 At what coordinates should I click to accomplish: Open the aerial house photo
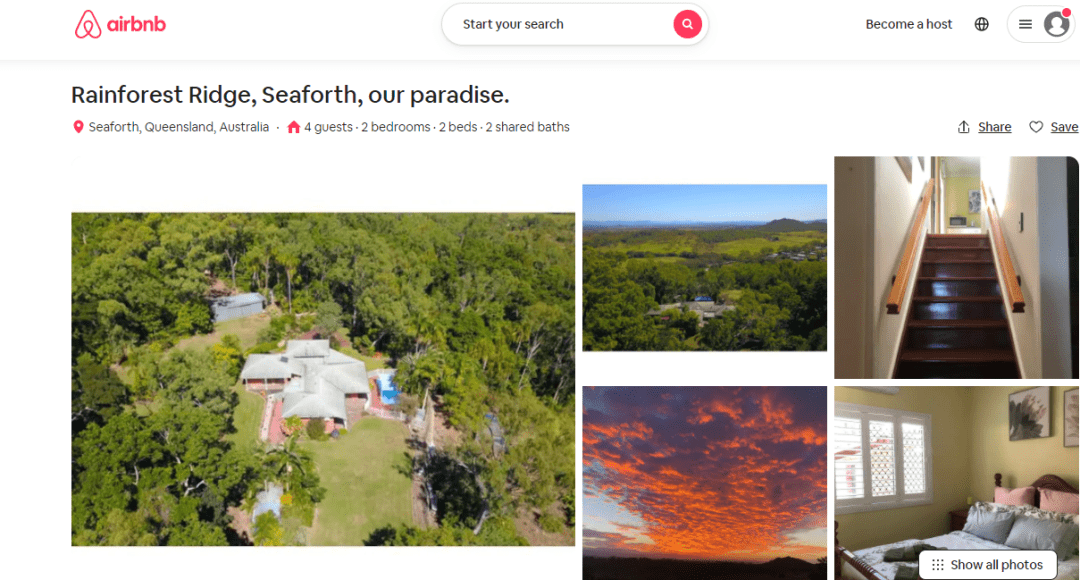tap(323, 379)
